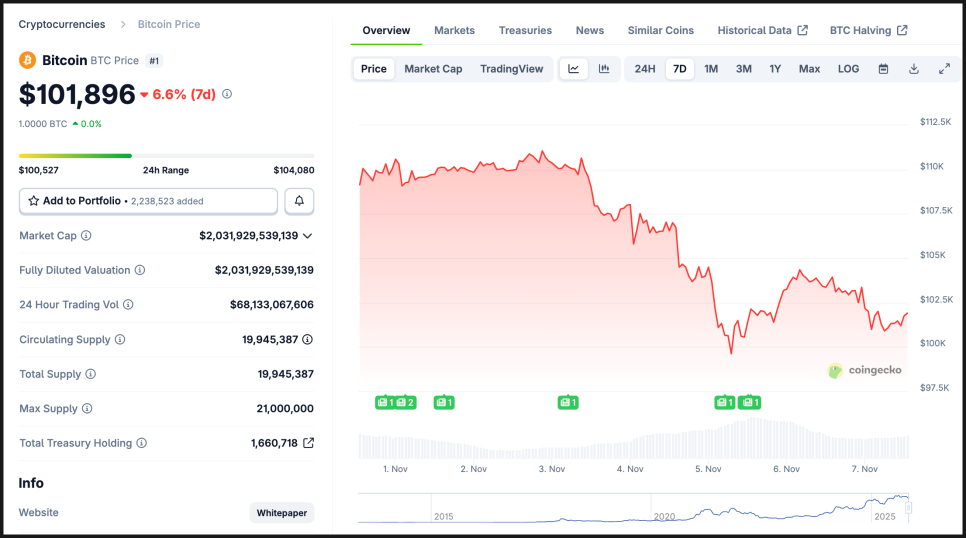
Task: Open the Markets tab
Action: point(454,30)
